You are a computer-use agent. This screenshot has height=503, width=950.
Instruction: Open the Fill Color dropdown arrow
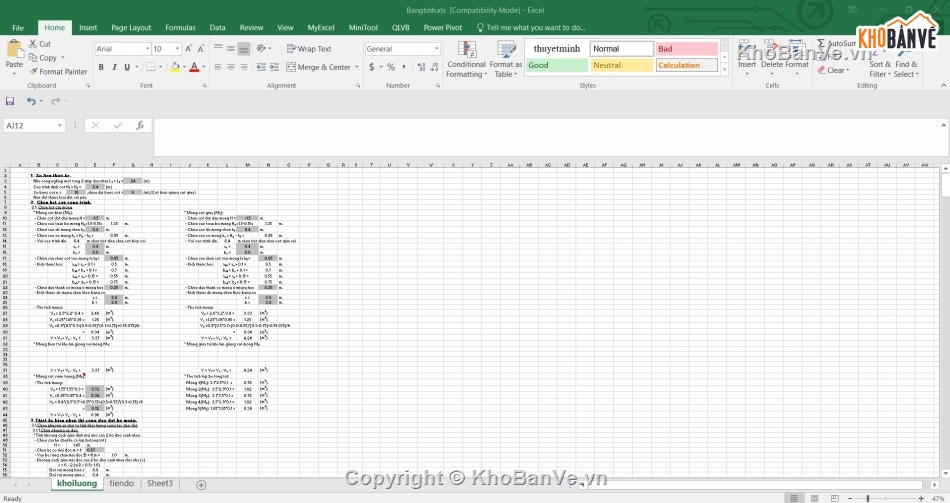click(184, 67)
